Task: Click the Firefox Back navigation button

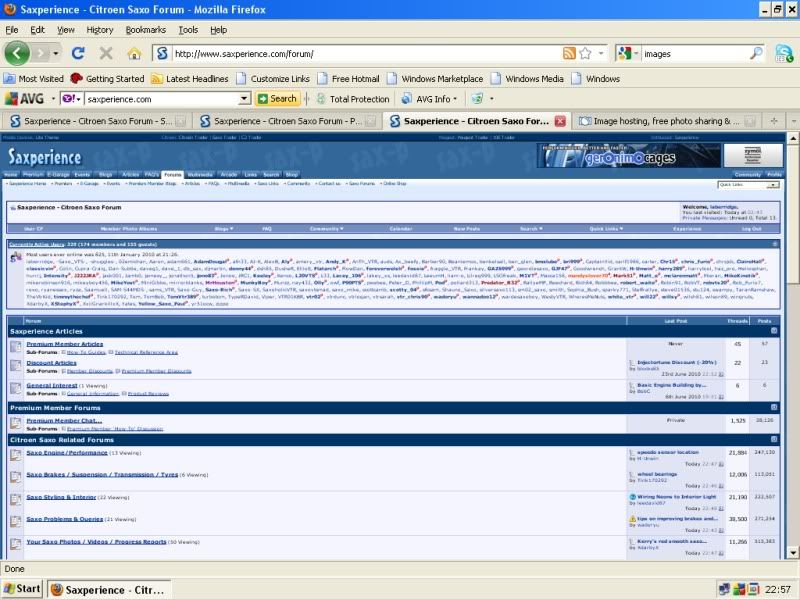Action: (x=19, y=53)
